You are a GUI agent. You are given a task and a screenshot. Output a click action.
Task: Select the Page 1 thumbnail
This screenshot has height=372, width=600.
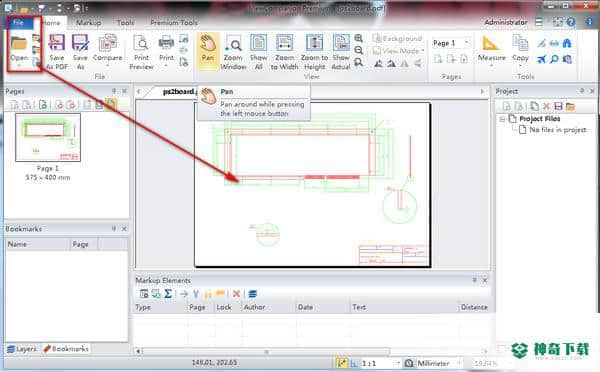48,137
